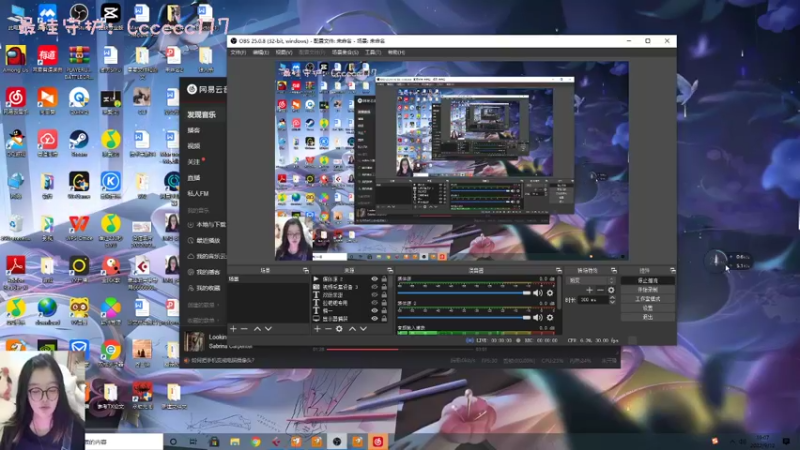Image resolution: width=800 pixels, height=450 pixels.
Task: Move selected scene up with arrow
Action: coord(258,329)
